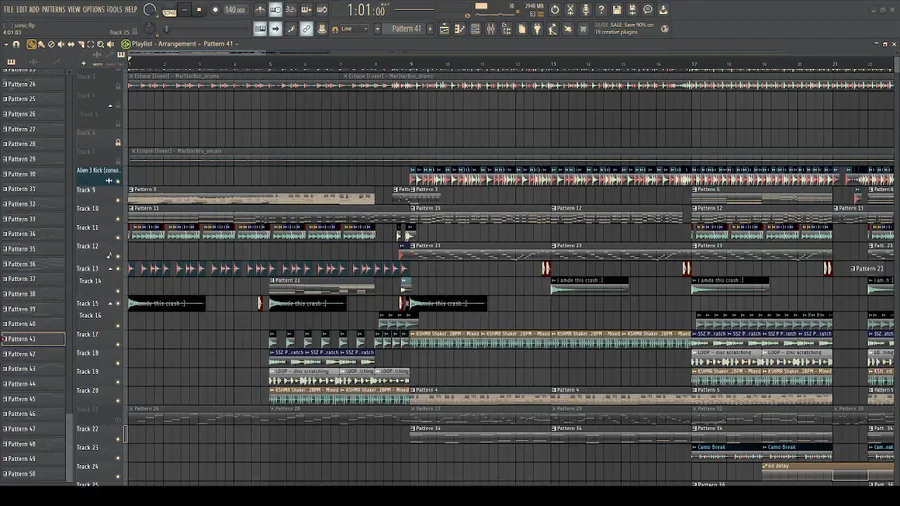Click the one-click audio recording microphone
The width and height of the screenshot is (900, 506).
(x=585, y=10)
